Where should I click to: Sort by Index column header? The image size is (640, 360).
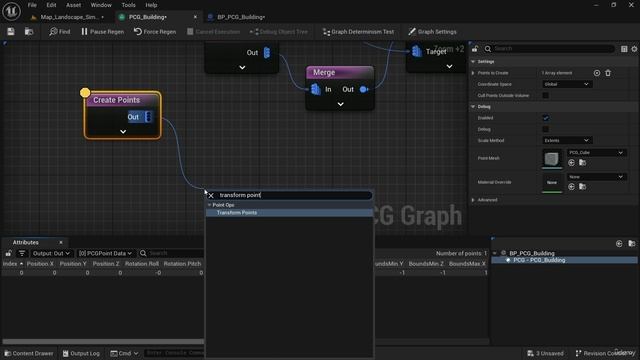click(13, 264)
